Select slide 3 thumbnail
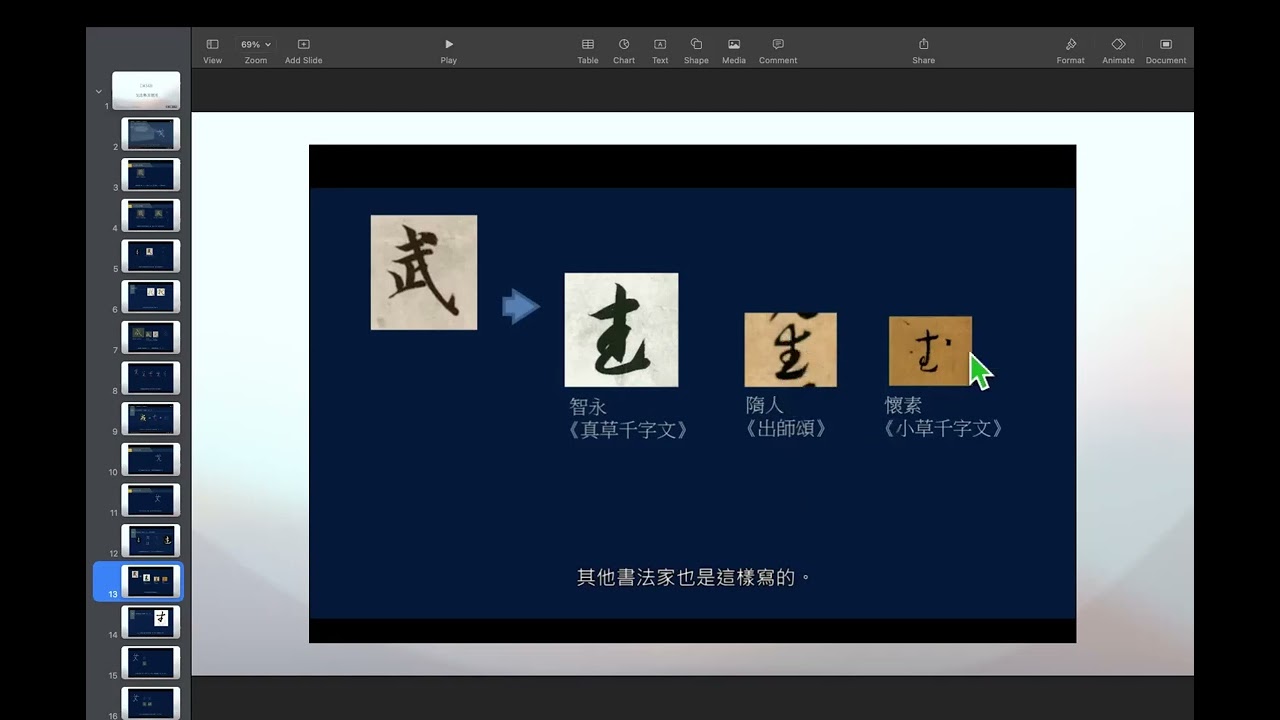Image resolution: width=1280 pixels, height=720 pixels. [150, 174]
